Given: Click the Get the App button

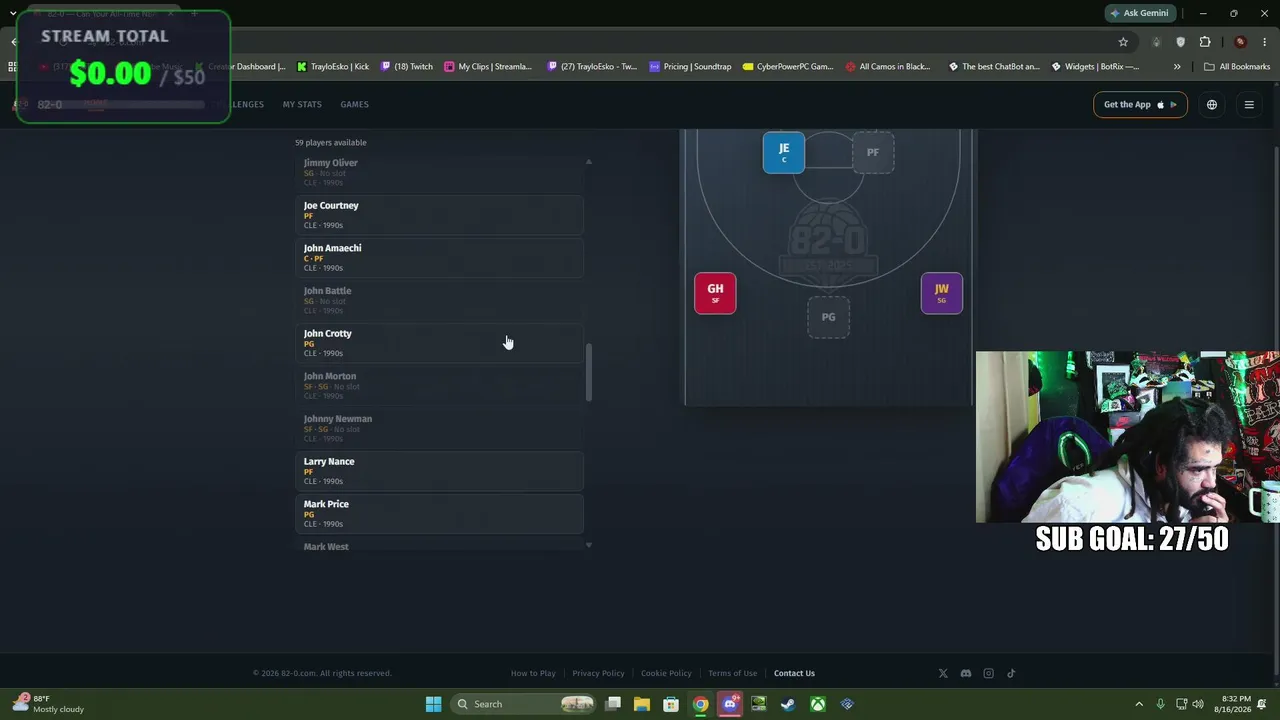Looking at the screenshot, I should point(1140,104).
